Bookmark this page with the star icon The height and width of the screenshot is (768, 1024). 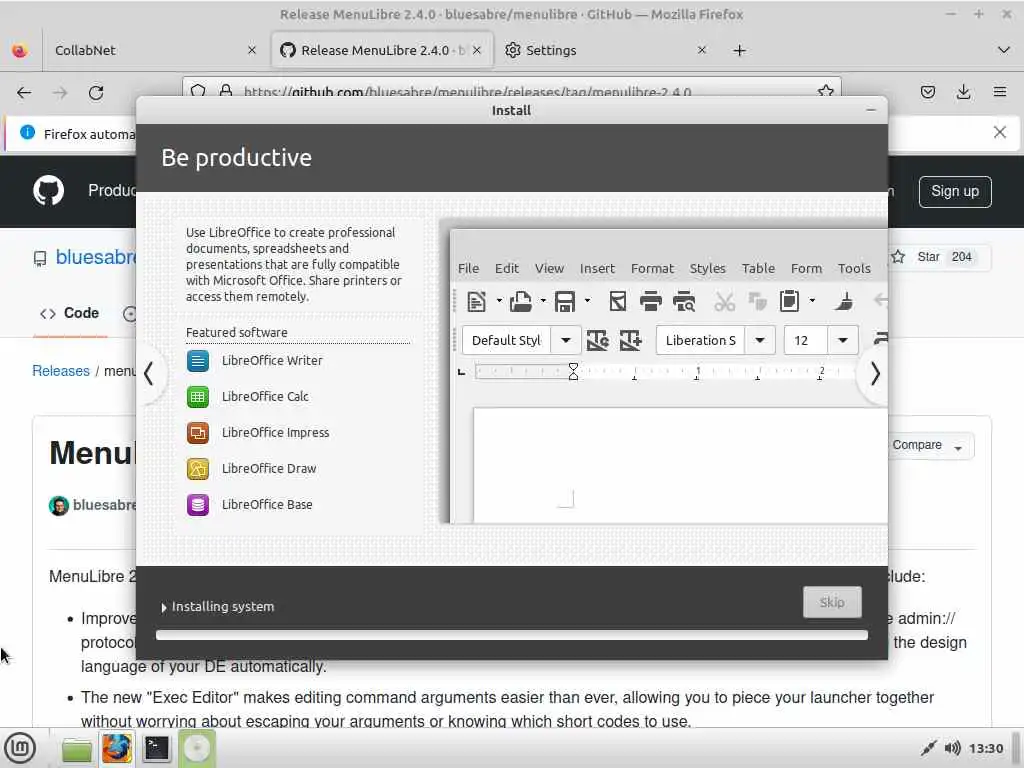pyautogui.click(x=825, y=91)
